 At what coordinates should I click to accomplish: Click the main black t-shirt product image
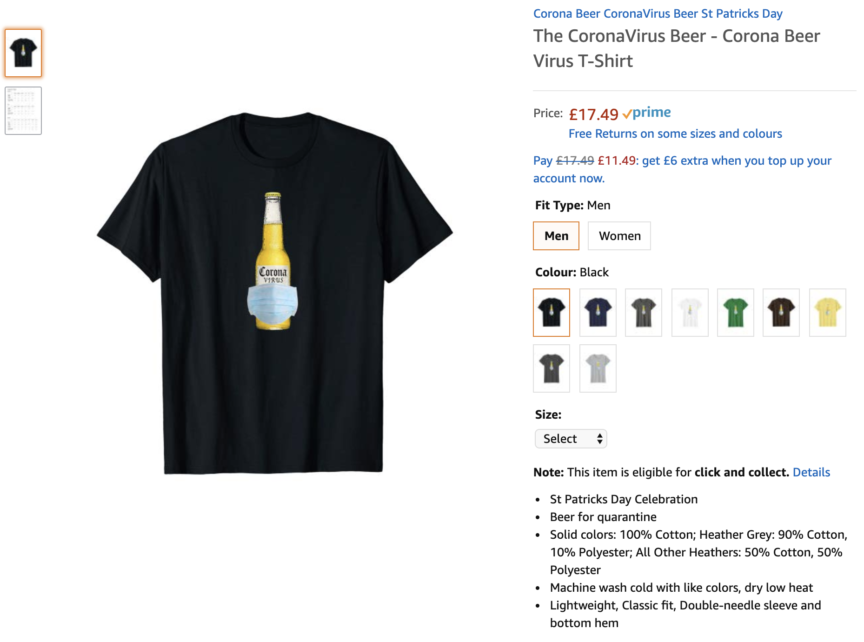click(274, 293)
